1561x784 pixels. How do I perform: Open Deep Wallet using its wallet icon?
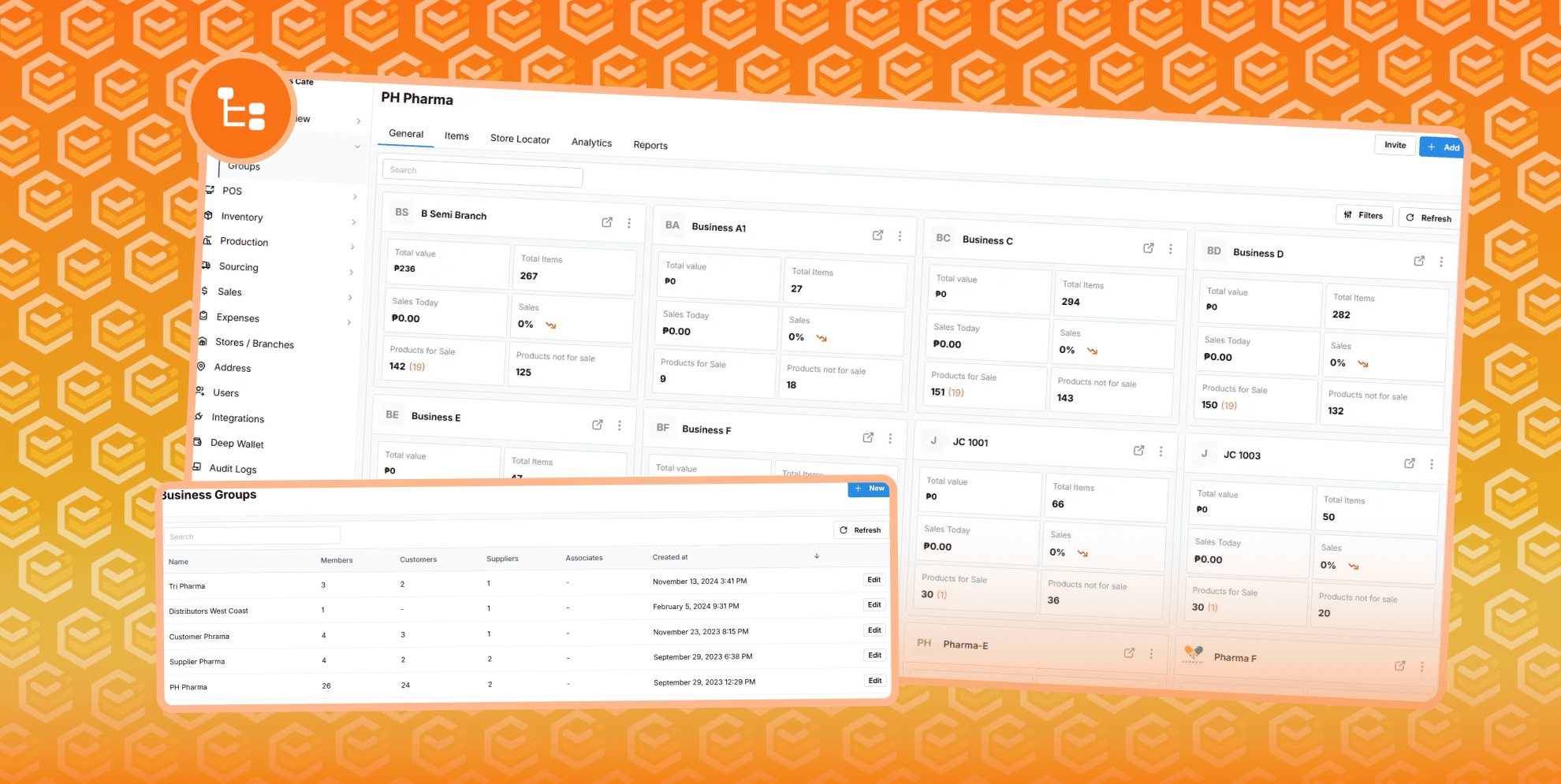point(197,444)
